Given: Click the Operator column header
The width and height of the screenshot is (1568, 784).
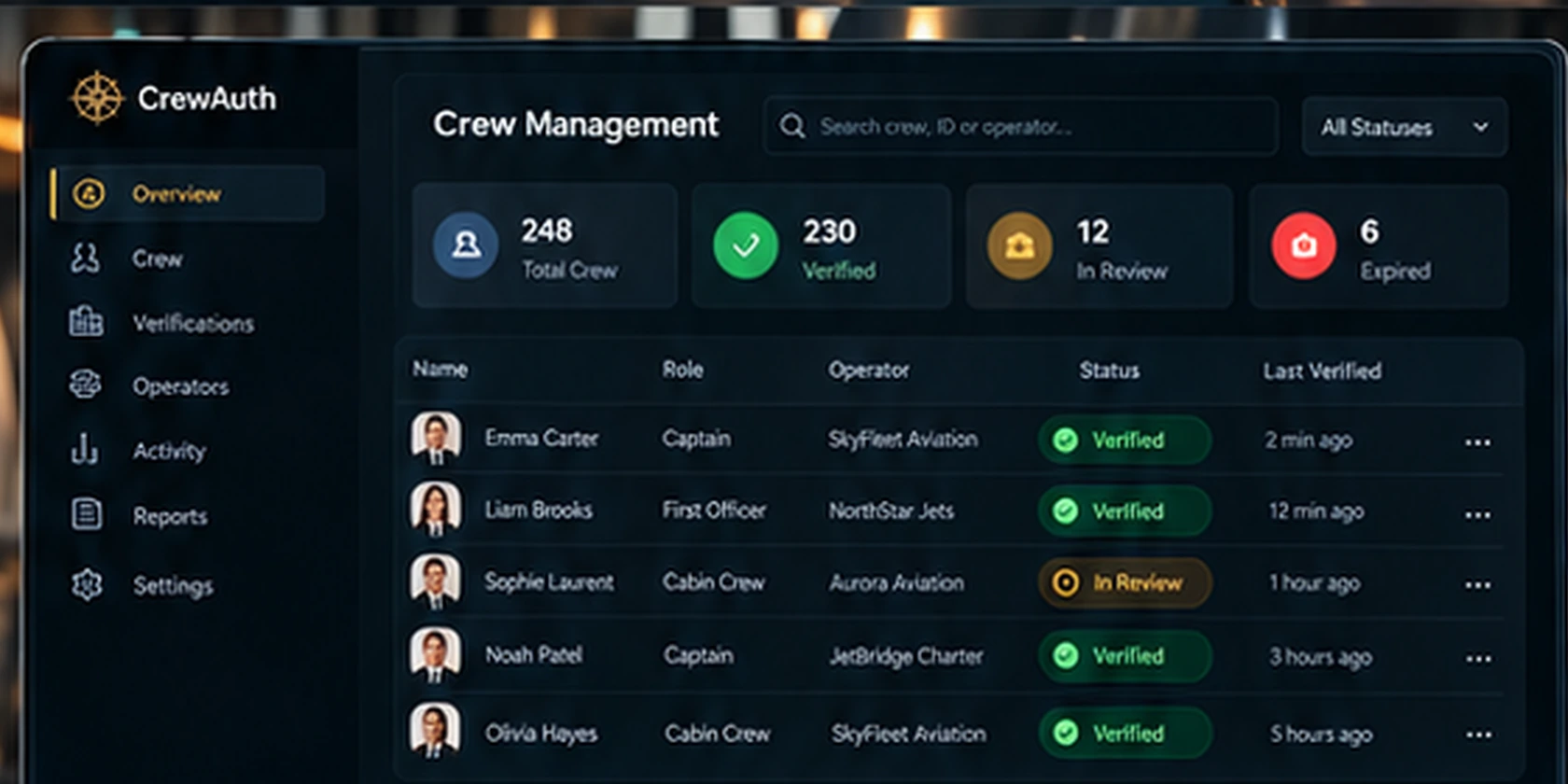Looking at the screenshot, I should pos(869,371).
